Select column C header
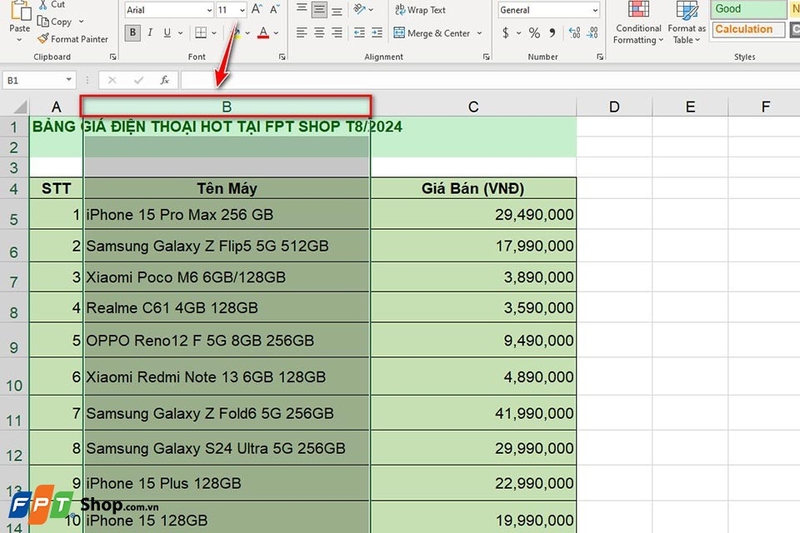This screenshot has width=800, height=533. [473, 107]
